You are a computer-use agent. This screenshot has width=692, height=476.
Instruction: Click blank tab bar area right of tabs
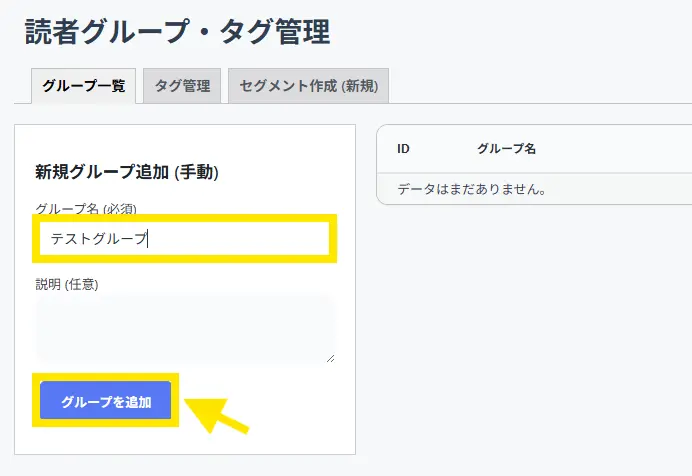click(540, 86)
